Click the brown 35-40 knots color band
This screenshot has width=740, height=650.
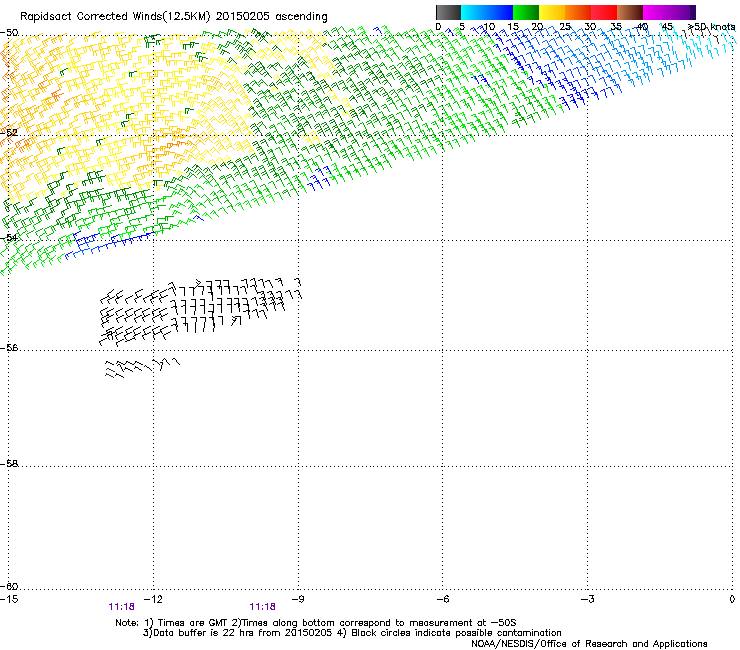point(630,12)
